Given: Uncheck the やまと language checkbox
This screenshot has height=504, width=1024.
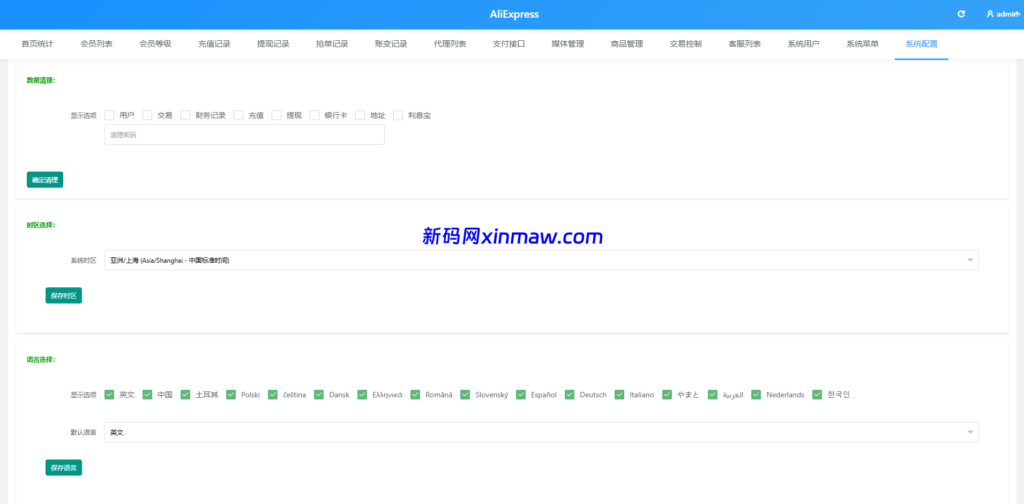Looking at the screenshot, I should [667, 394].
